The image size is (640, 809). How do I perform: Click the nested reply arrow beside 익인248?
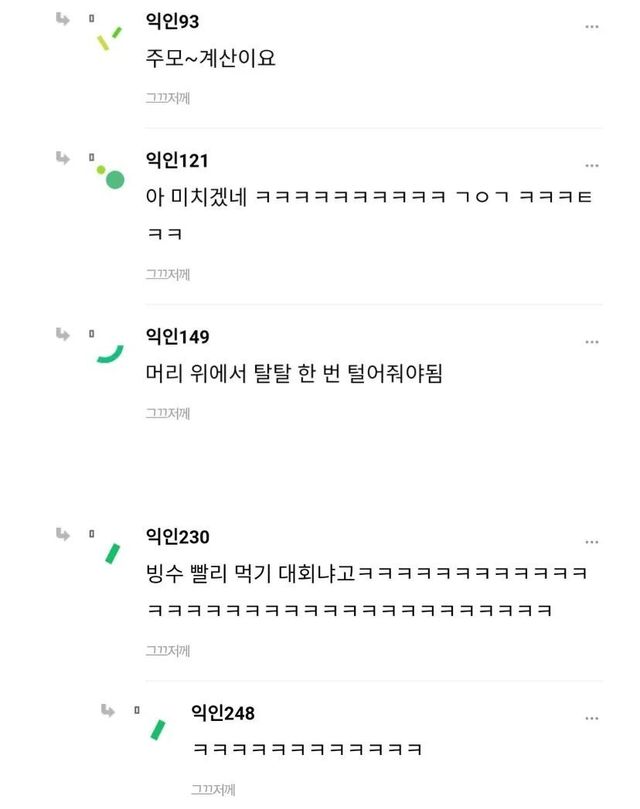pyautogui.click(x=107, y=710)
